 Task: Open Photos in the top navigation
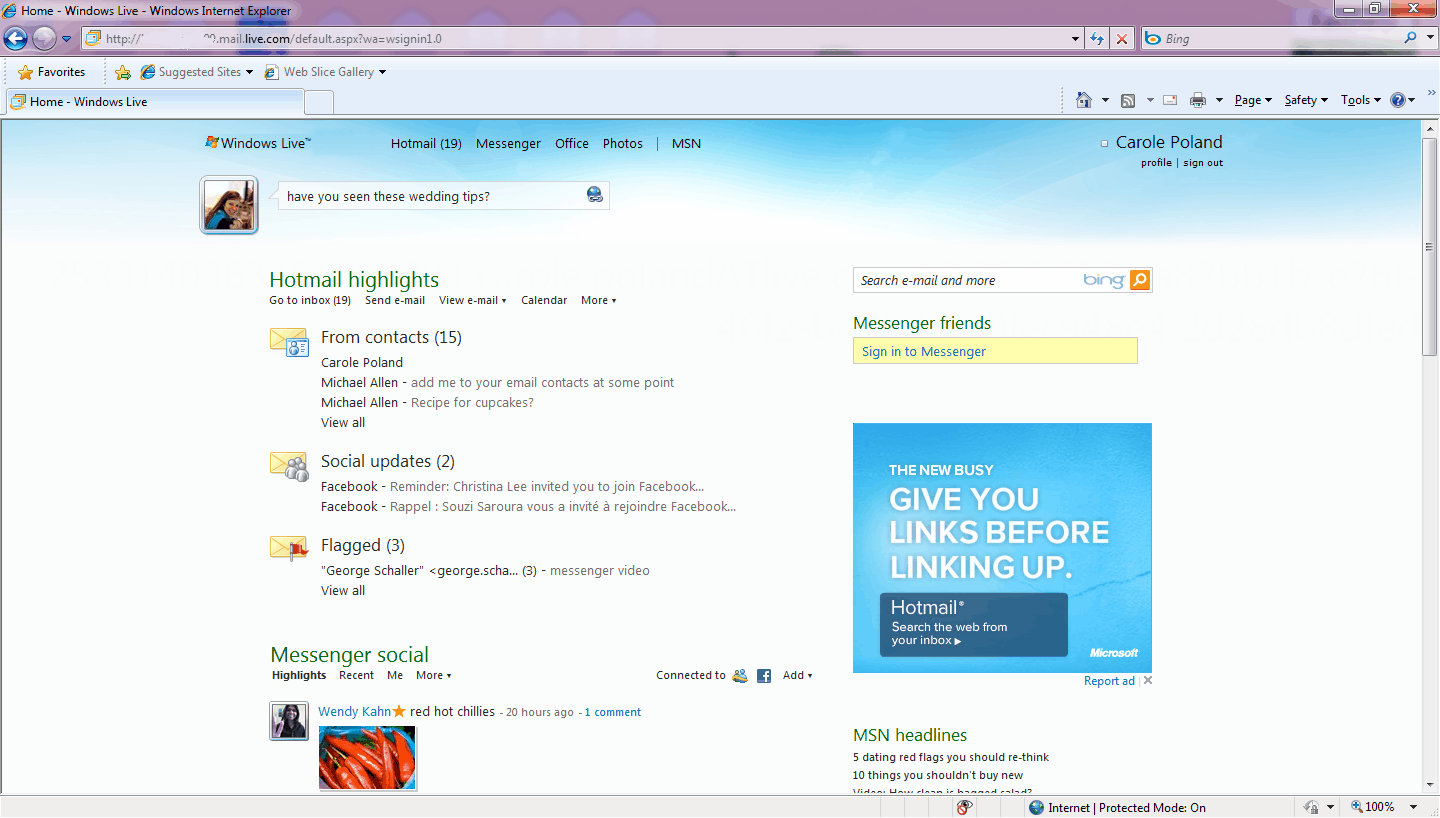point(623,144)
